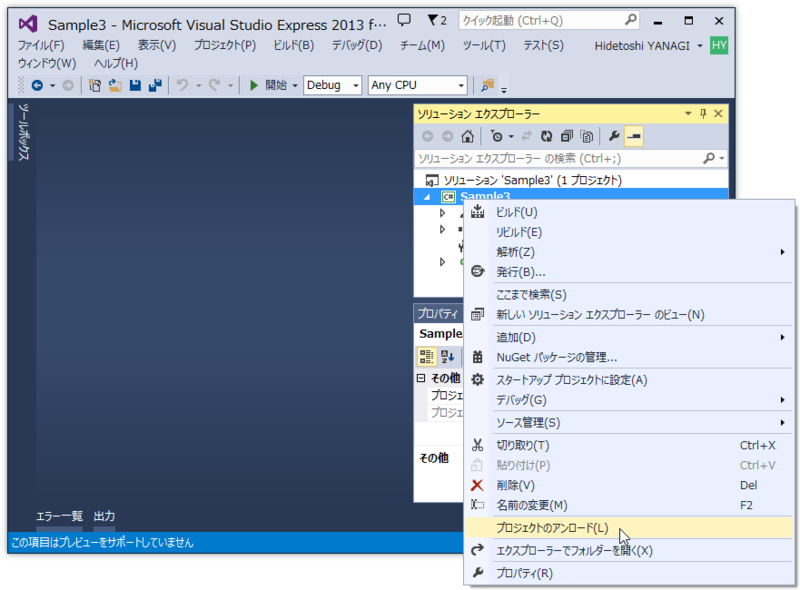
Task: Select the ソリューション 'Sample3' tree node
Action: click(x=532, y=180)
